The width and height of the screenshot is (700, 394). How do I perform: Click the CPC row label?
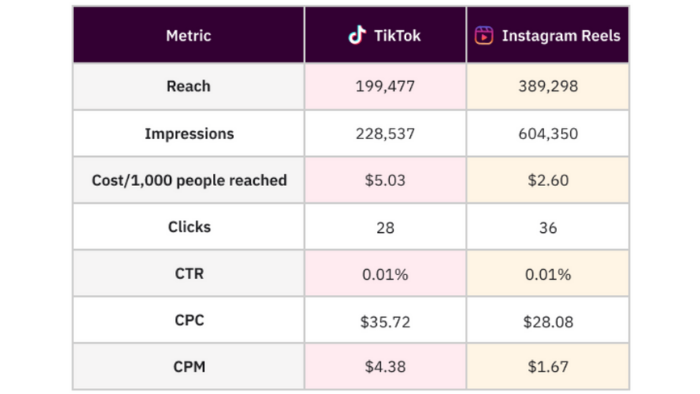click(189, 320)
